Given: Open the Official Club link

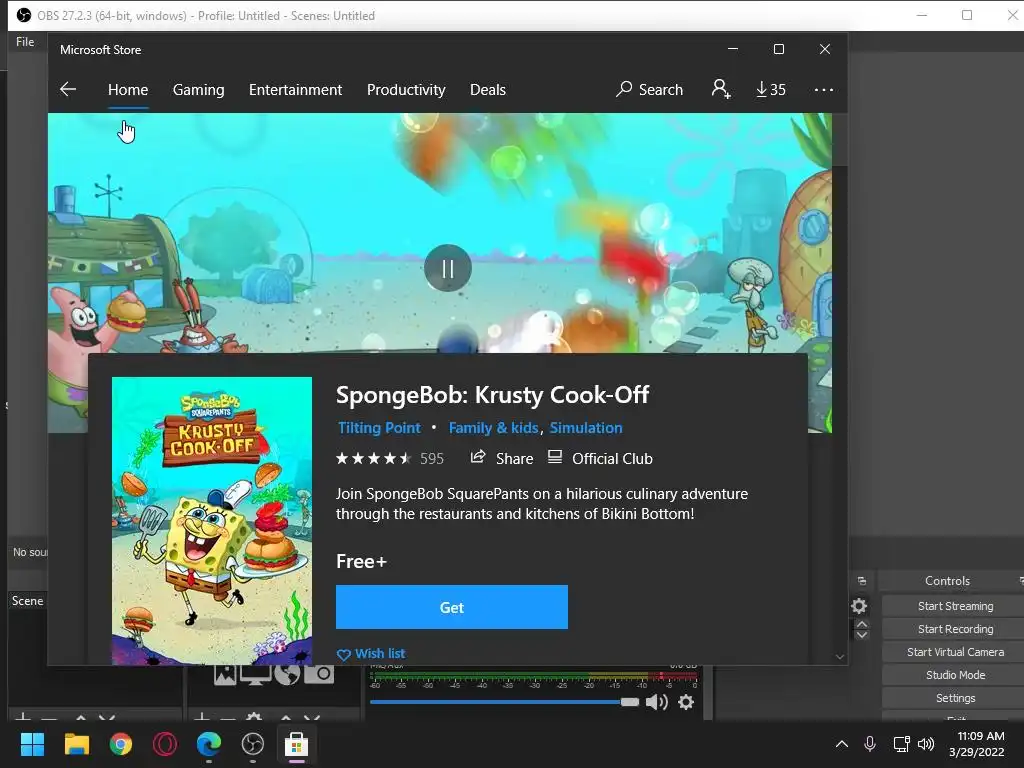Looking at the screenshot, I should pyautogui.click(x=600, y=458).
